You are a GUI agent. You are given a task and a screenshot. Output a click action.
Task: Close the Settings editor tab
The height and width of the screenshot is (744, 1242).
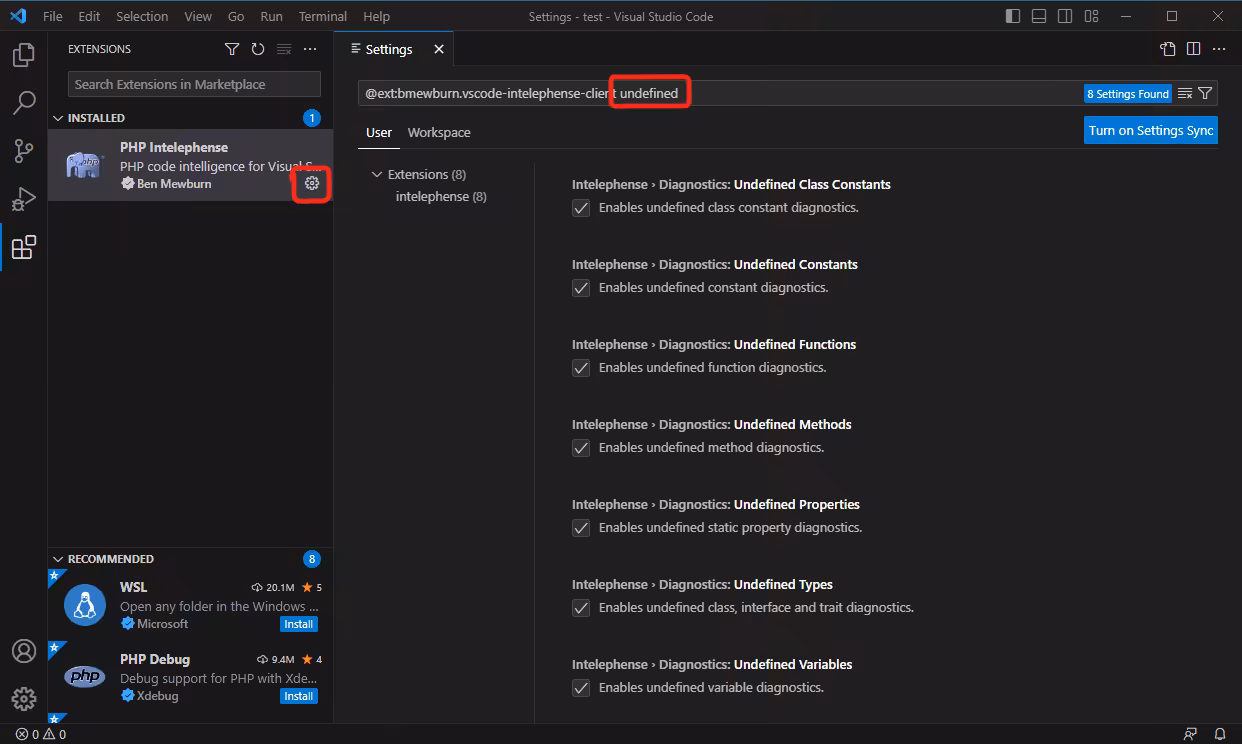pyautogui.click(x=438, y=49)
